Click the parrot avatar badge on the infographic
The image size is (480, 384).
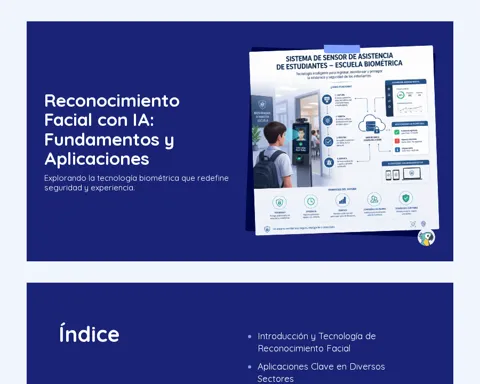pyautogui.click(x=426, y=238)
